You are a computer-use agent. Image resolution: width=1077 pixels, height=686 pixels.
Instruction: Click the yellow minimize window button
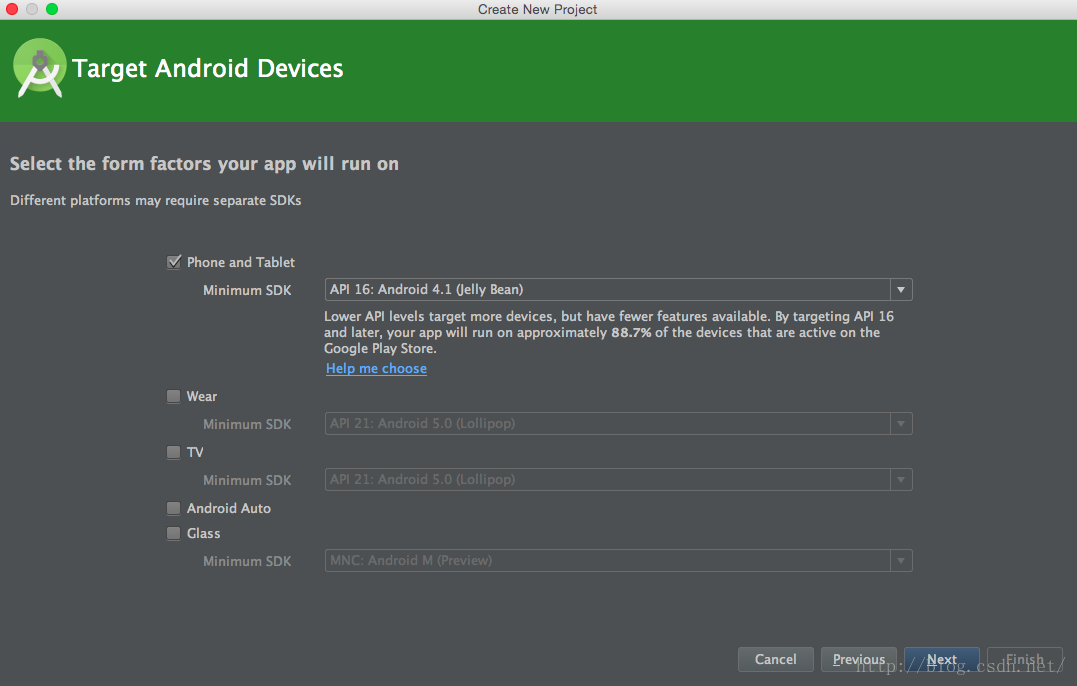pyautogui.click(x=32, y=9)
